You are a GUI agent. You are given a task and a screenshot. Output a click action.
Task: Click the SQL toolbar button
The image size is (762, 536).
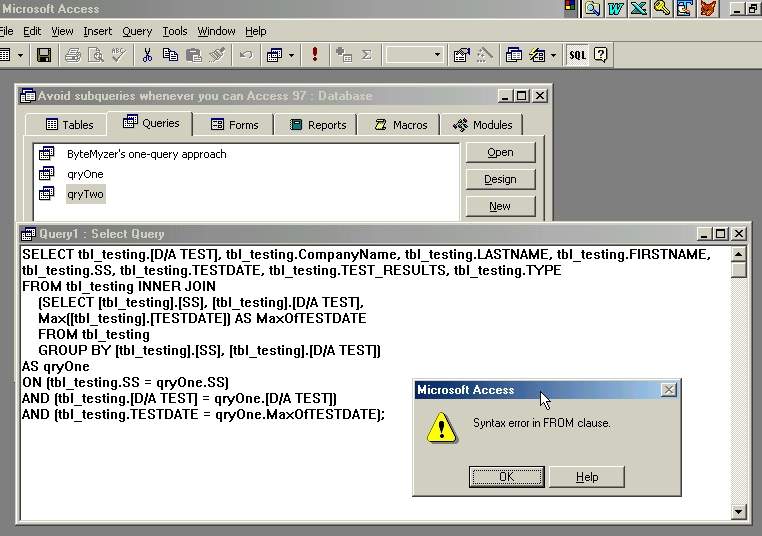point(577,55)
